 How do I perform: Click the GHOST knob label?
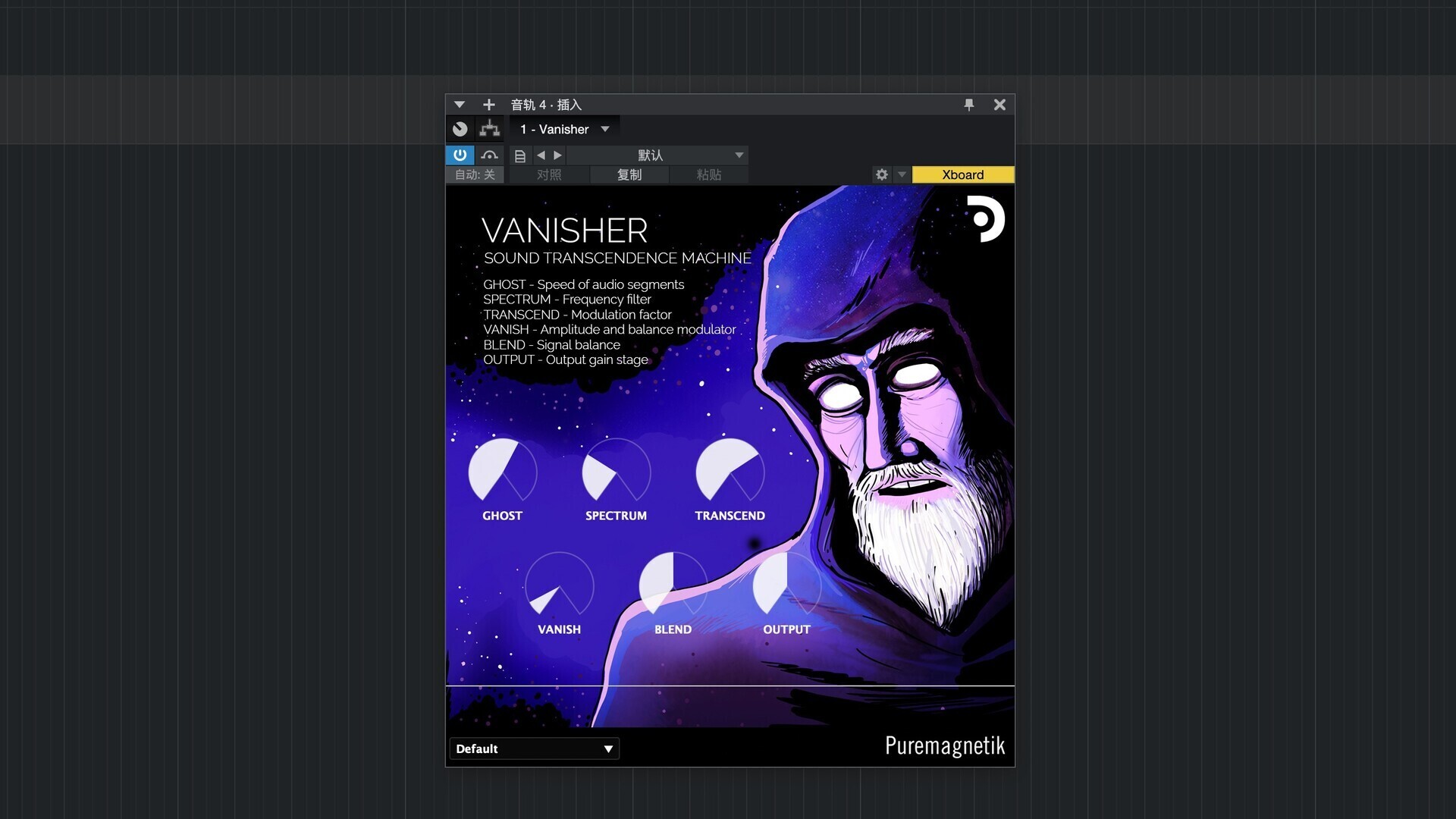502,516
